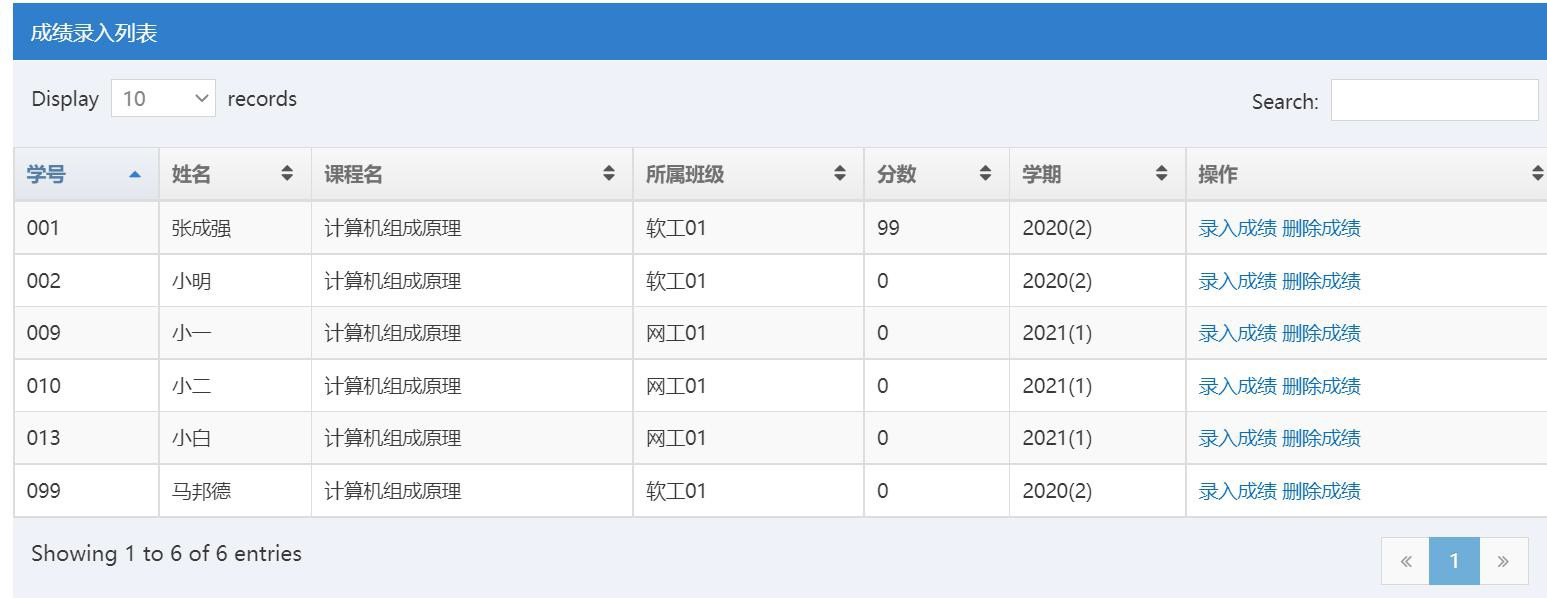Delete 马邦德's grade entry
This screenshot has width=1547, height=598.
coord(1321,491)
